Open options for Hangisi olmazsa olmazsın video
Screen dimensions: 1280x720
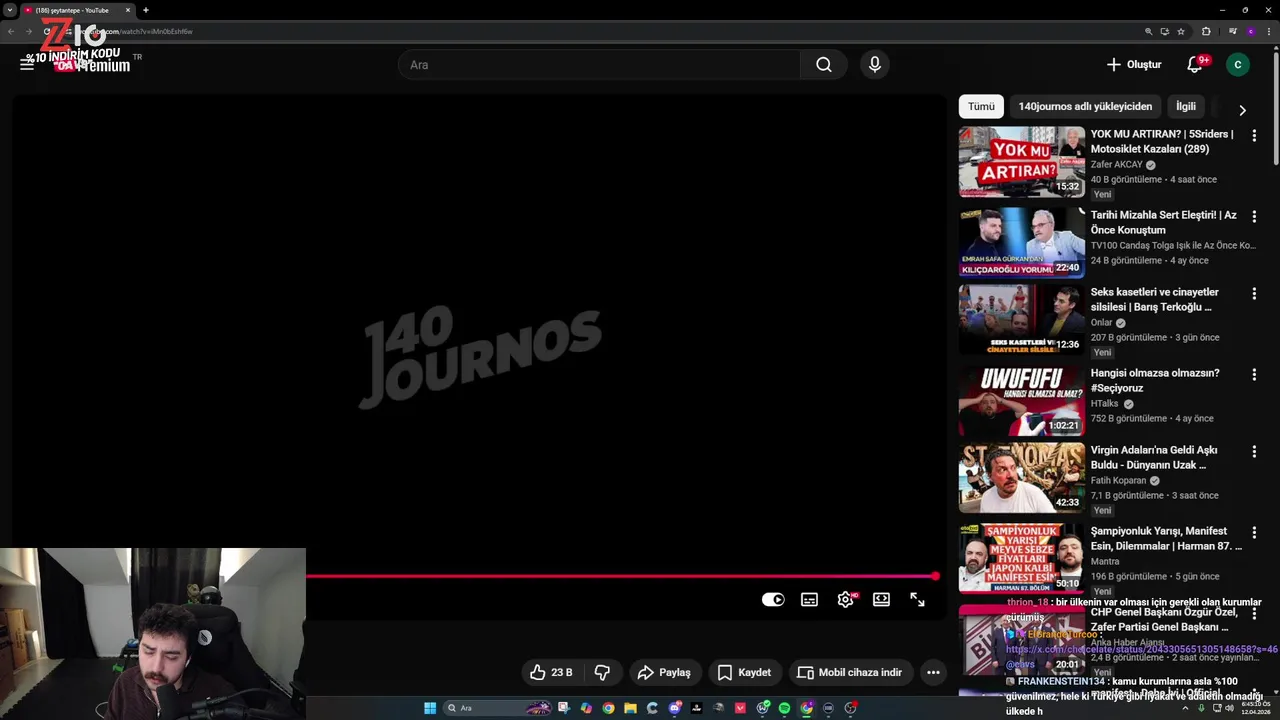1254,374
